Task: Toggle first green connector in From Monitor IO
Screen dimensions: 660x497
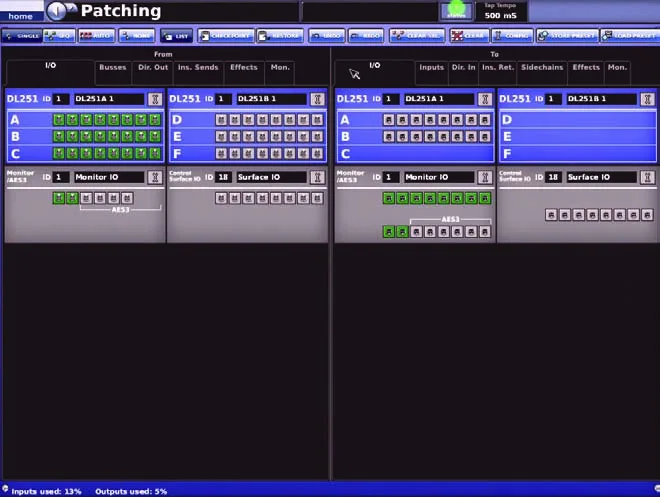Action: pos(59,198)
